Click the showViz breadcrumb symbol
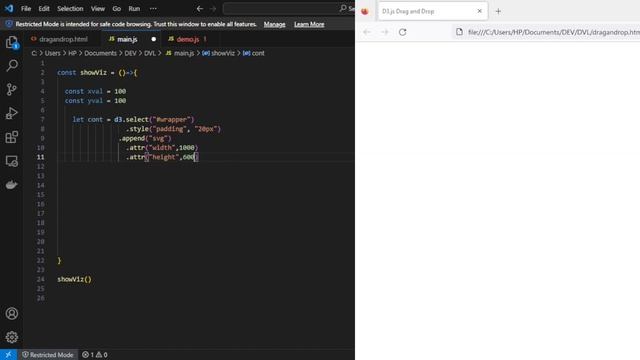Image resolution: width=640 pixels, height=360 pixels. (219, 53)
